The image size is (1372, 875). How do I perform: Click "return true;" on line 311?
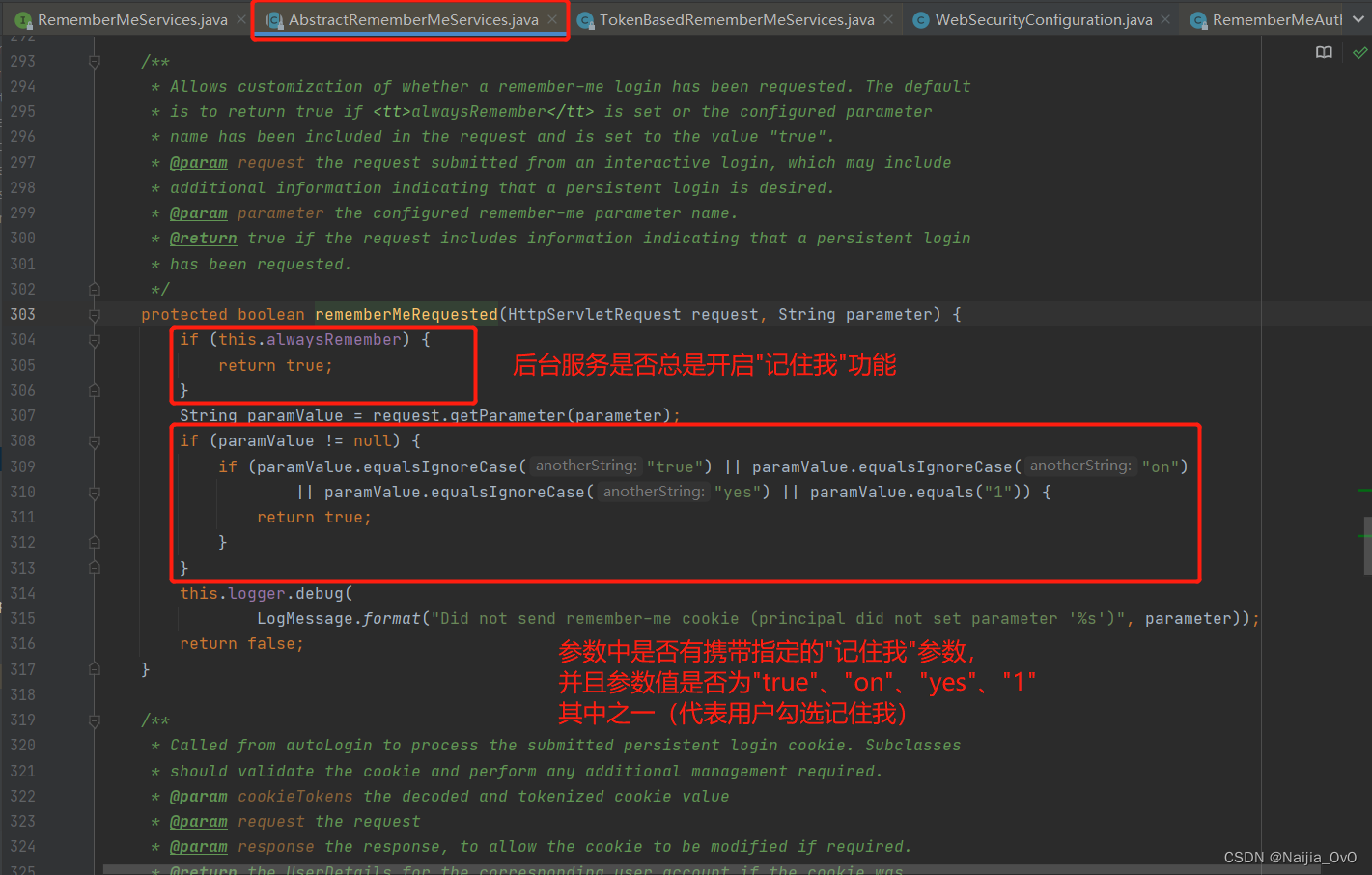tap(314, 517)
